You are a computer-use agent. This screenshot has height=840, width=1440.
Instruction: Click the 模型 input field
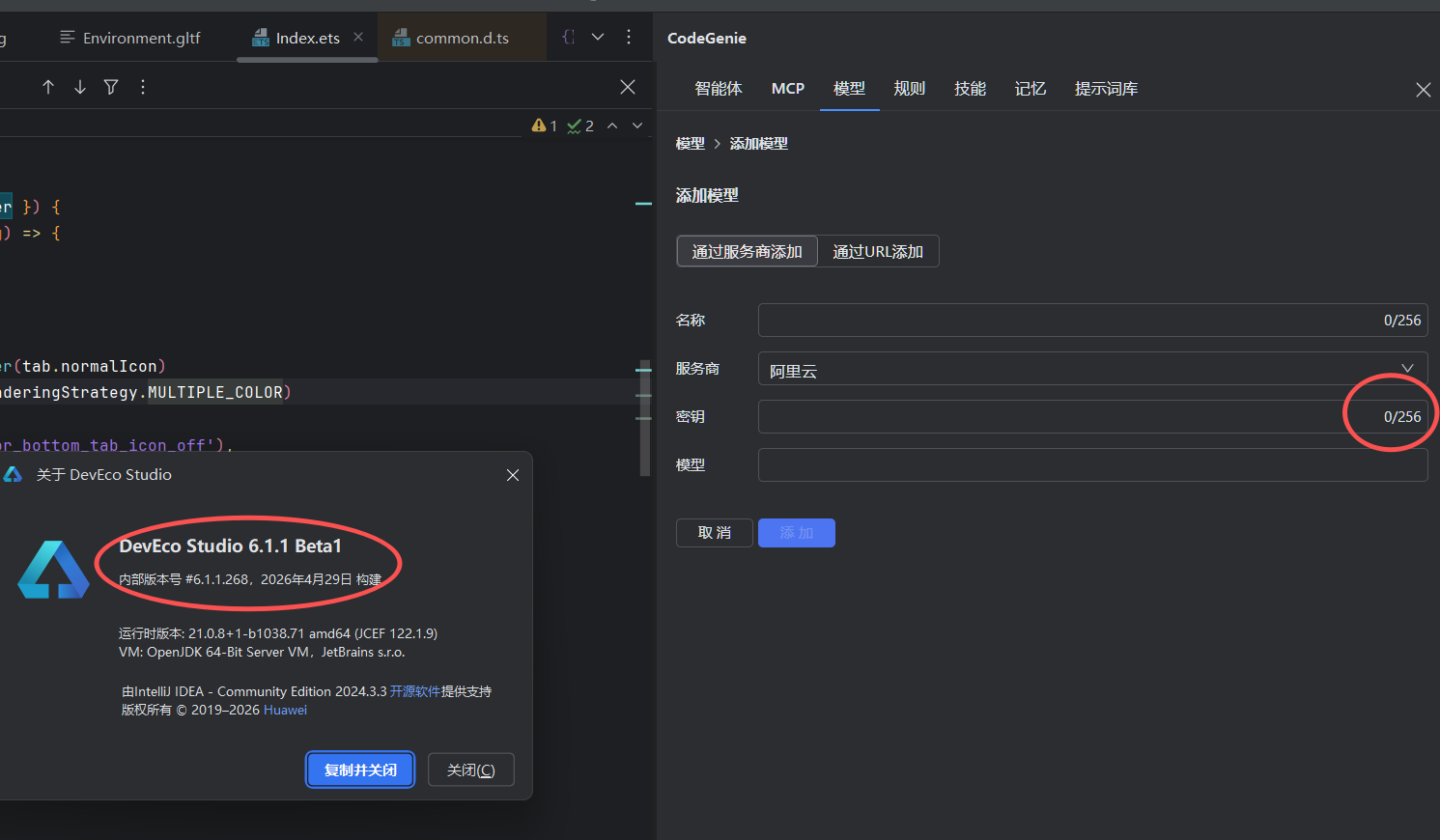click(x=1092, y=464)
